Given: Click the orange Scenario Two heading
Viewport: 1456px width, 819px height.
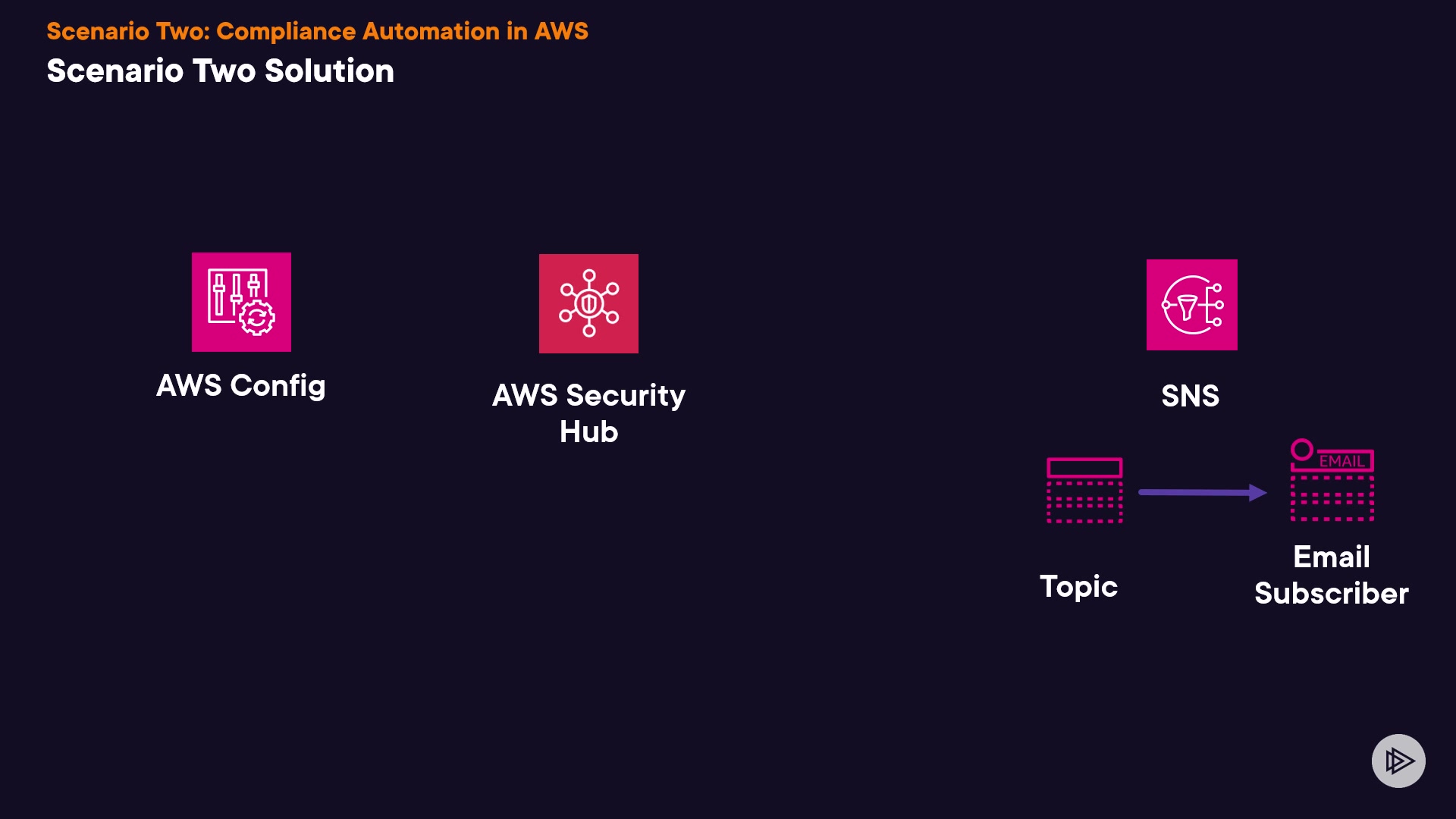Looking at the screenshot, I should click(317, 31).
